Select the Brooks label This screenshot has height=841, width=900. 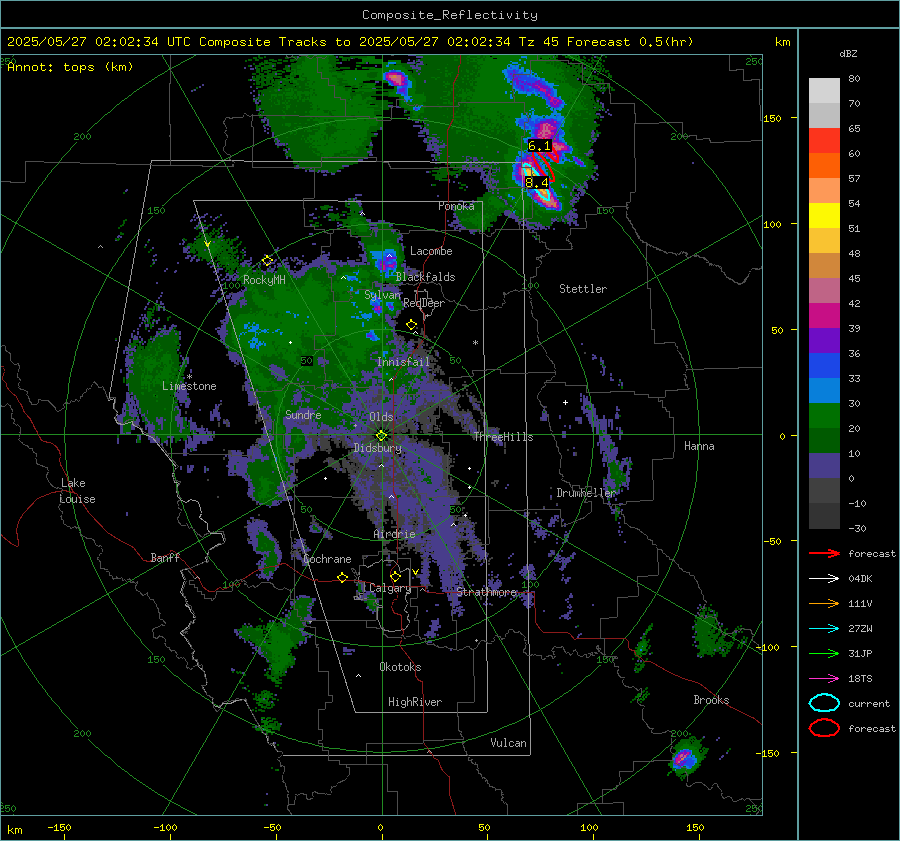click(x=711, y=700)
